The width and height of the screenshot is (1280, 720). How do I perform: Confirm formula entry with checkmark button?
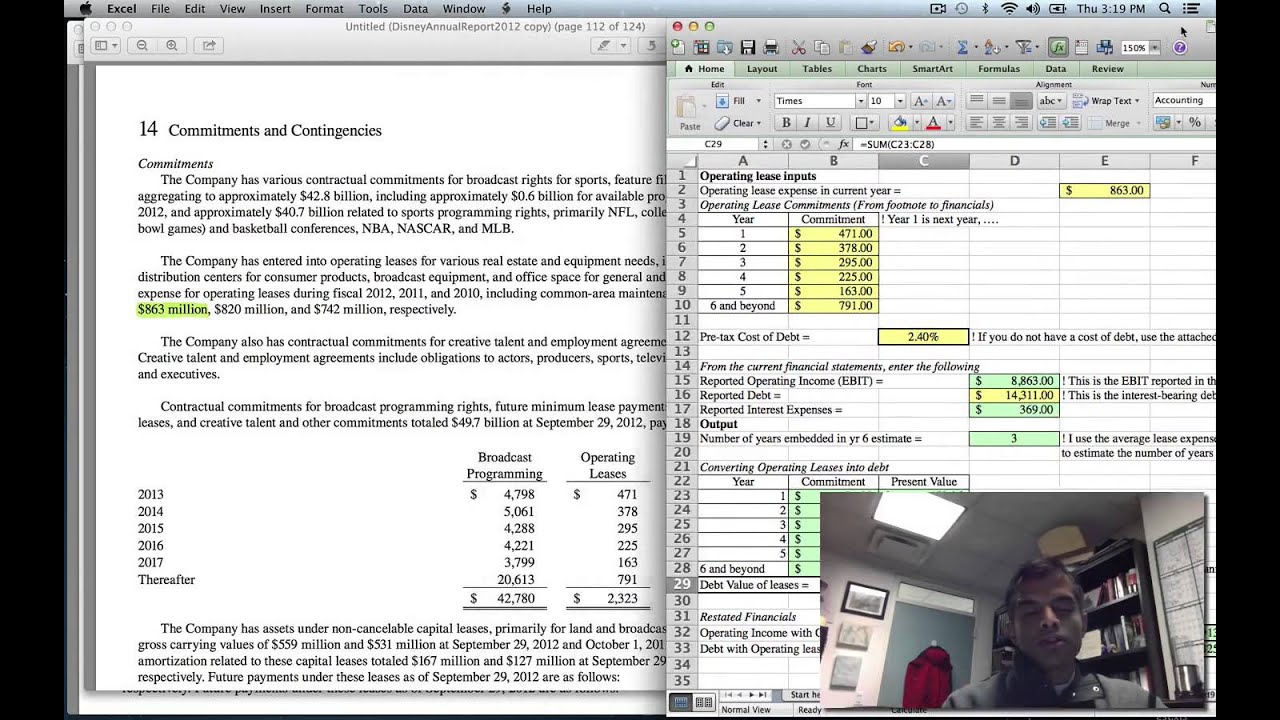click(x=805, y=144)
